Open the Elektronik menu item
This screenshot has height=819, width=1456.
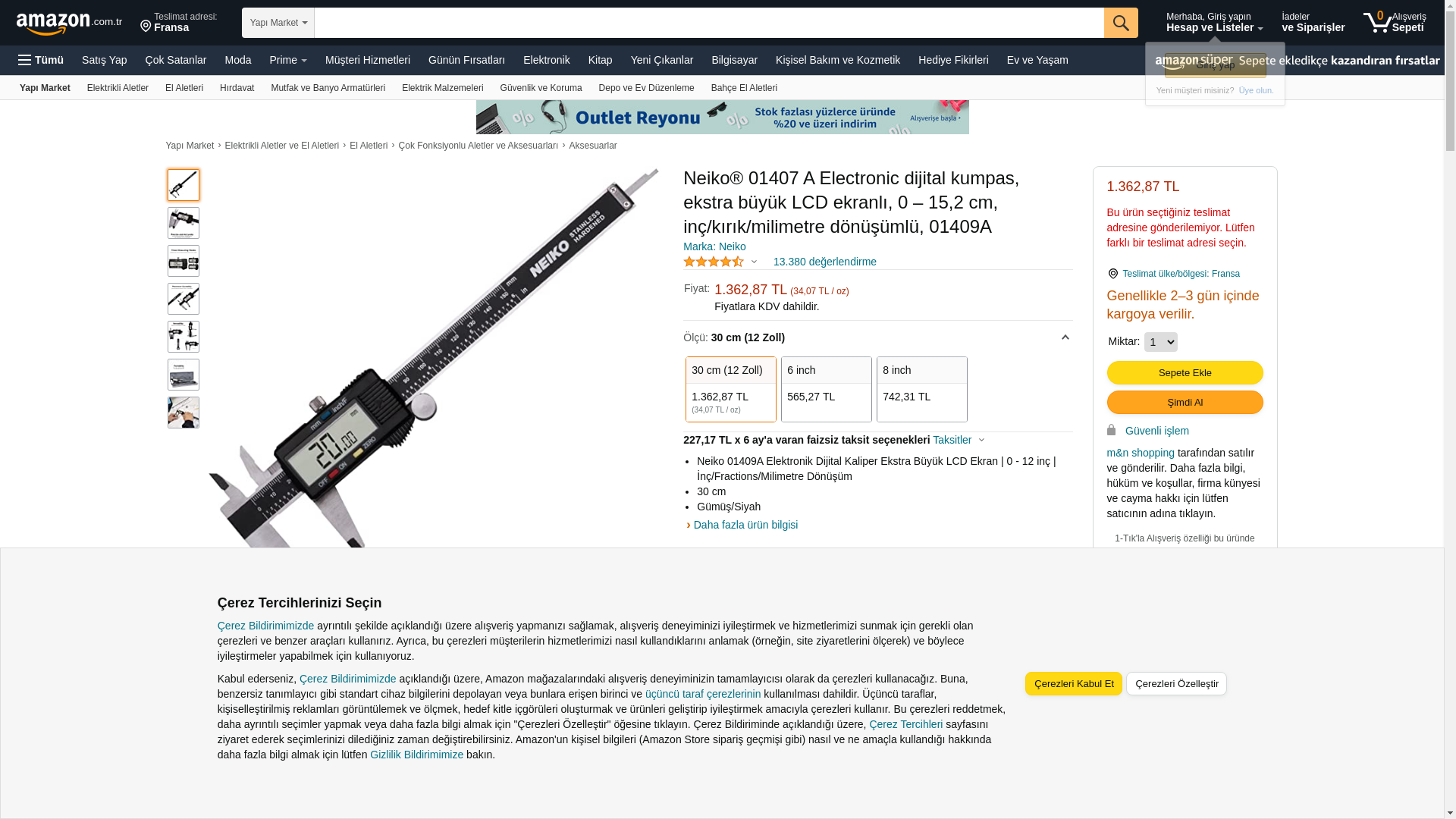tap(546, 60)
